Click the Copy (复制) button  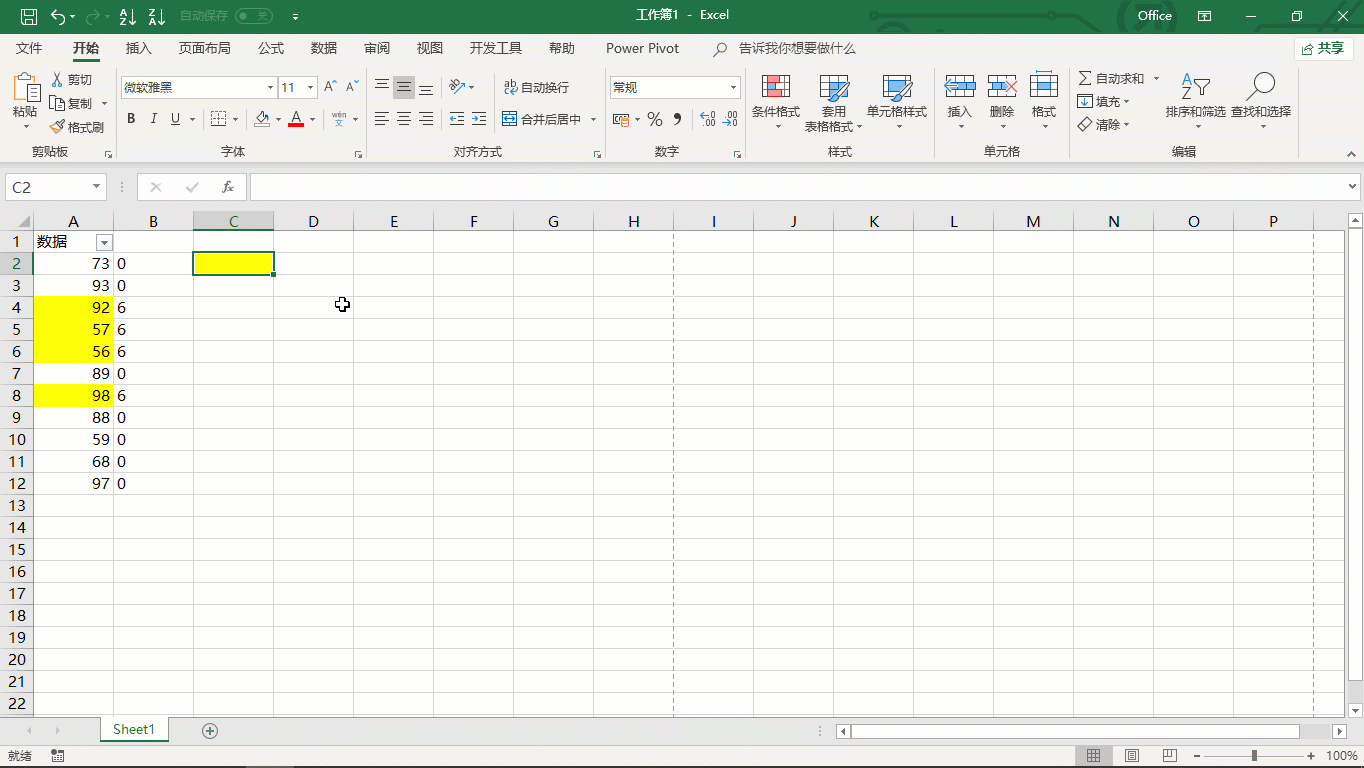tap(71, 104)
